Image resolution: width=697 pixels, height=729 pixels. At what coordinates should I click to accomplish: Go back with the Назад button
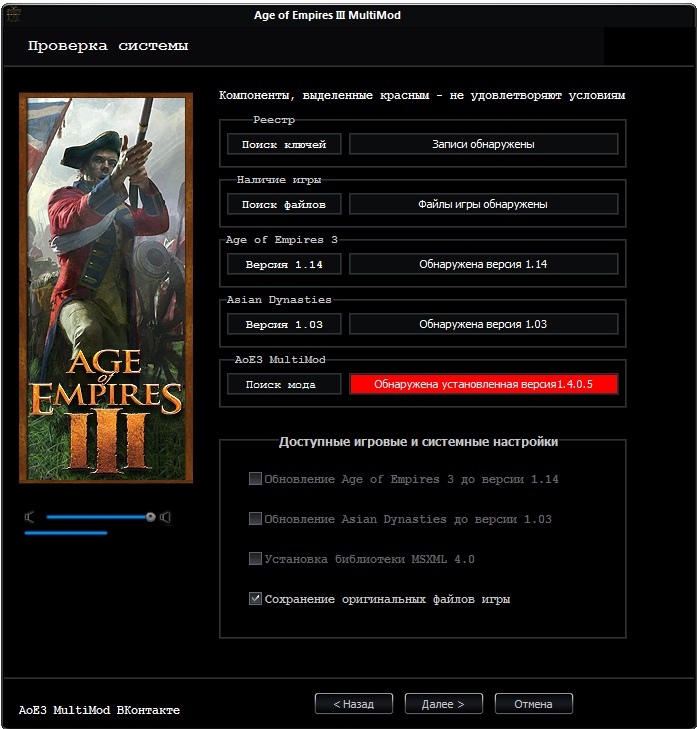point(353,704)
